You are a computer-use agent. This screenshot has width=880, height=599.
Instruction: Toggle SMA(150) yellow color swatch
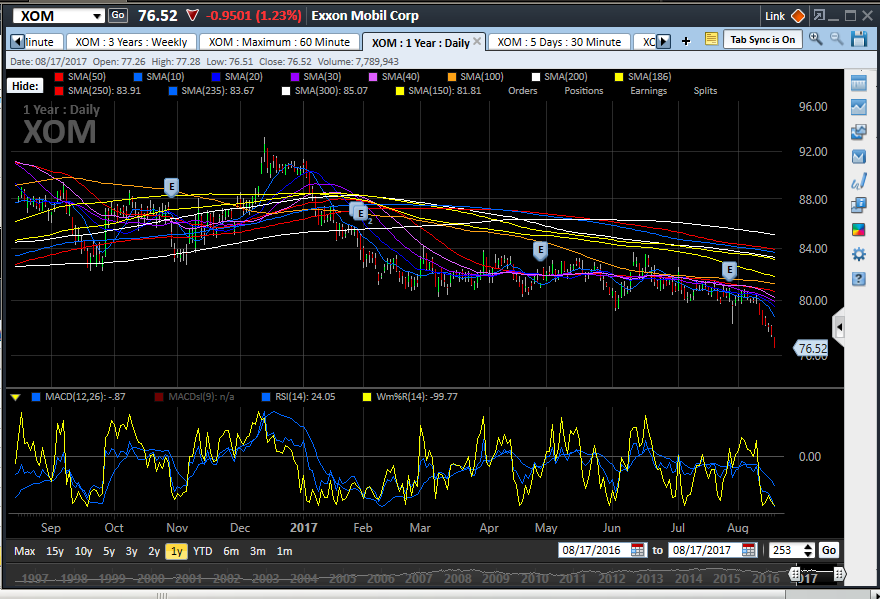tap(400, 91)
